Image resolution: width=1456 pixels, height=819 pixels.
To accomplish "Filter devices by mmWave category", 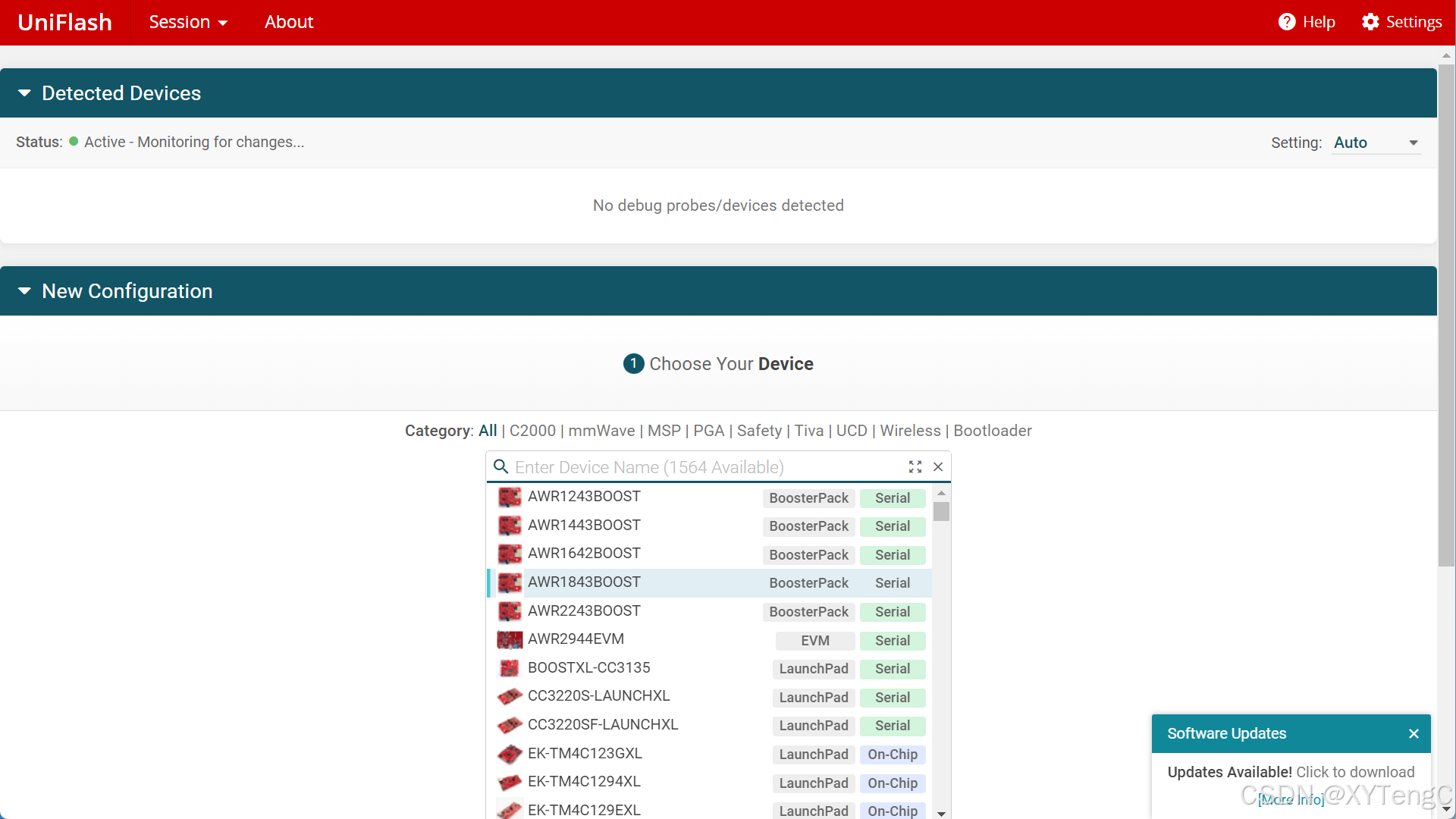I will (601, 431).
